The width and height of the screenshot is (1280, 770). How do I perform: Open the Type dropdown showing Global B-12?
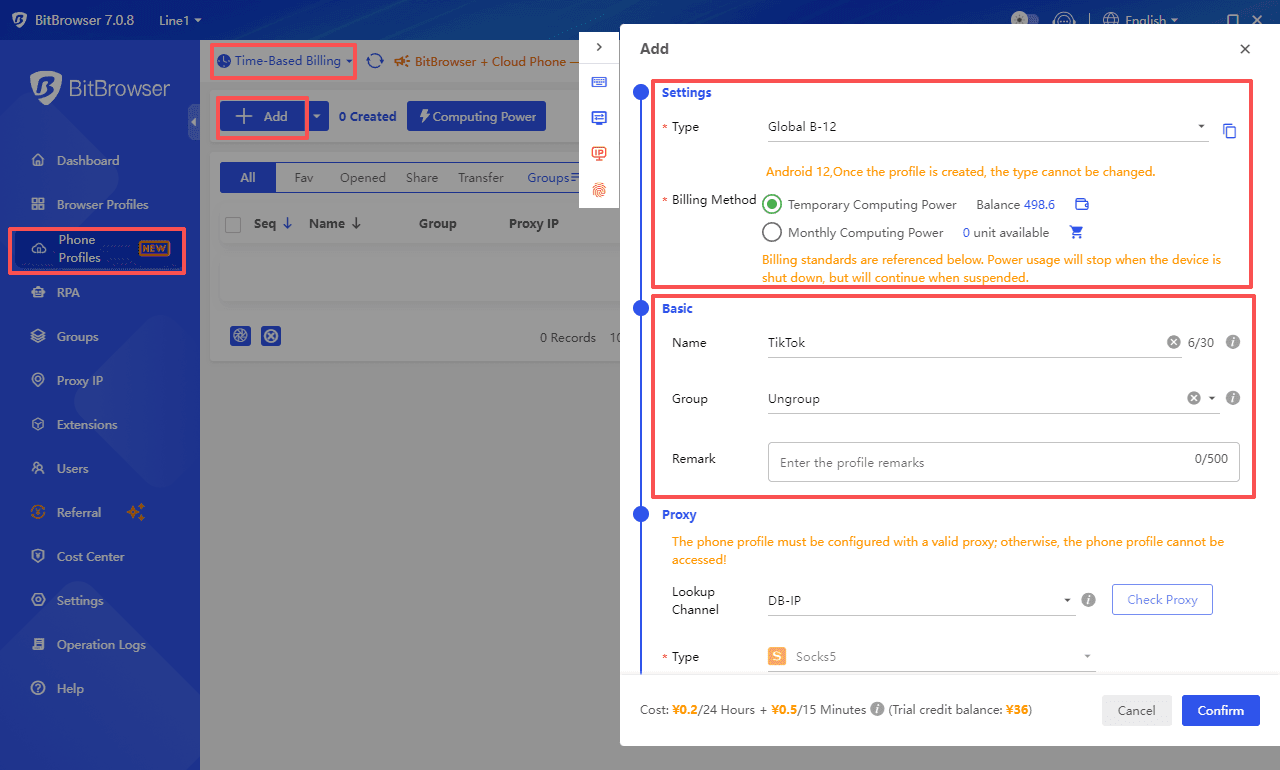point(985,127)
